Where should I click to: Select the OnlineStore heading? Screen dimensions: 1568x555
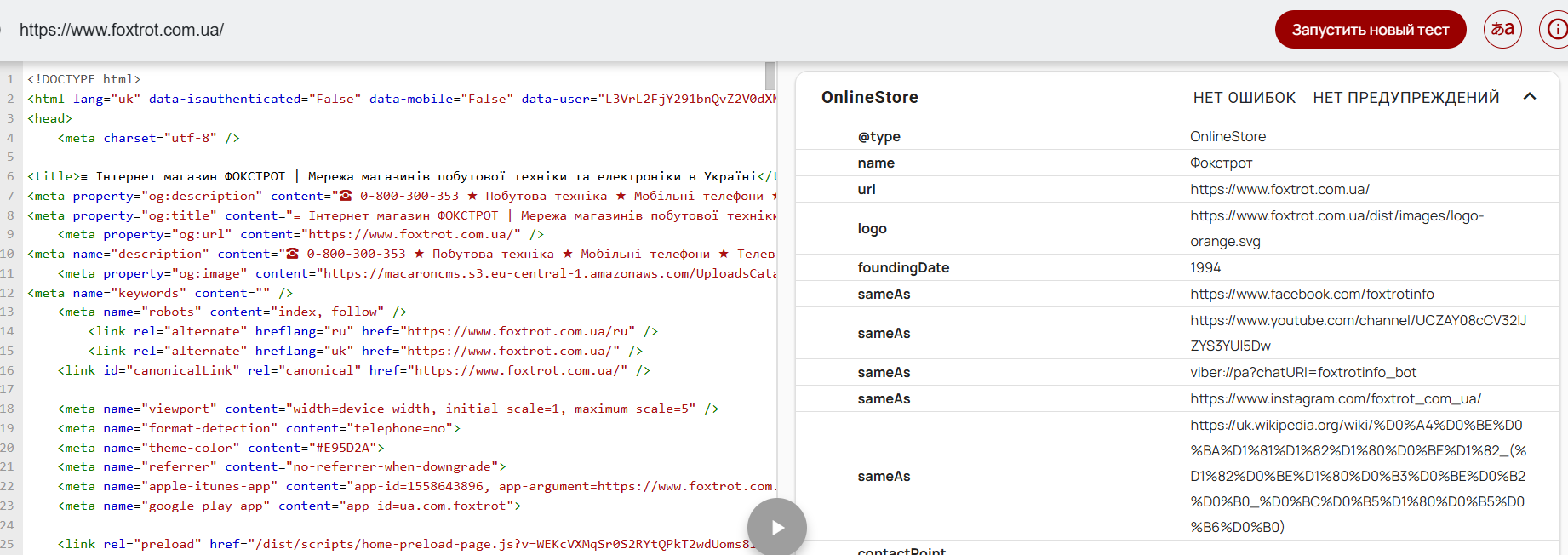(870, 97)
